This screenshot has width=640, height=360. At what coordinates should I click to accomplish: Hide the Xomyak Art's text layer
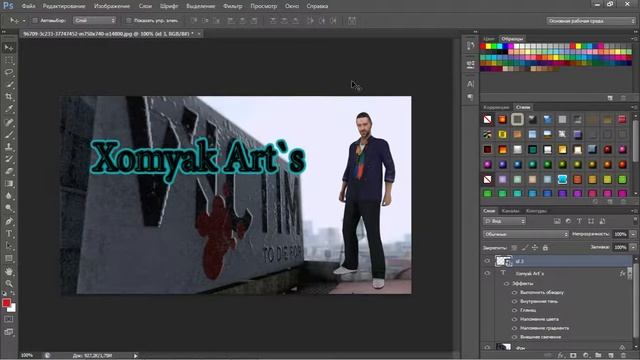tap(487, 273)
